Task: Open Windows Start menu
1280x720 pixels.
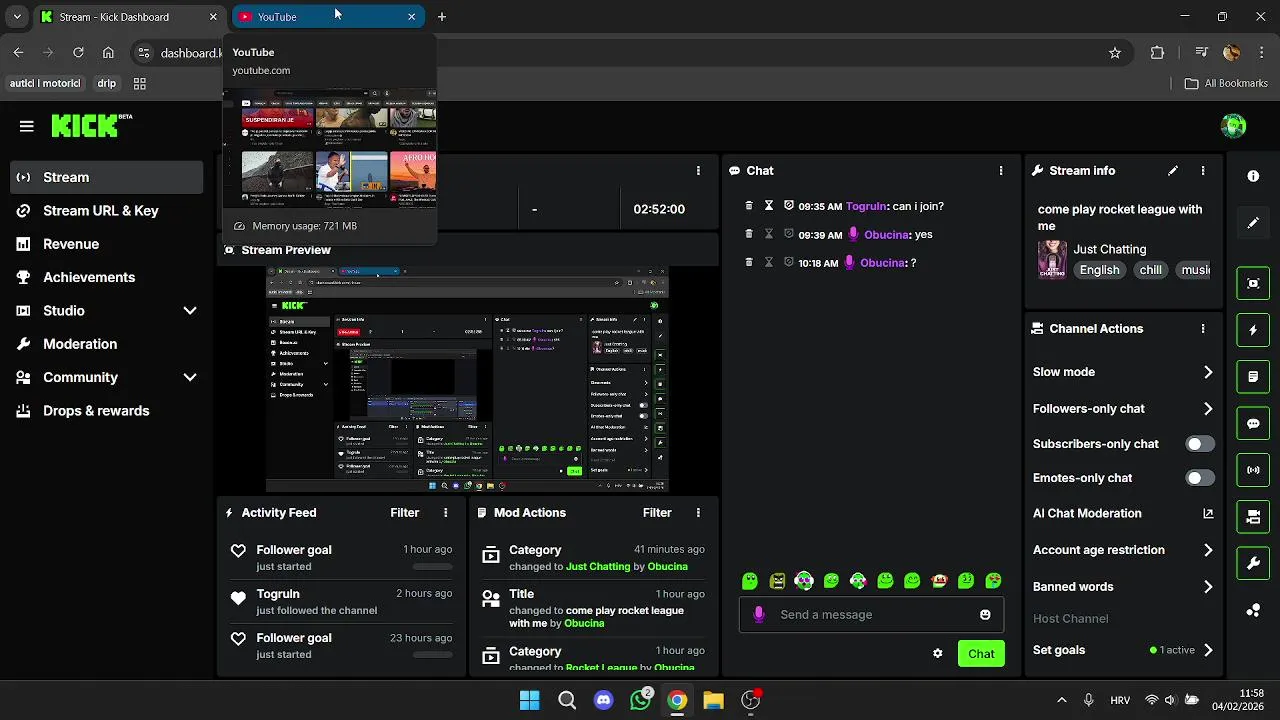Action: click(x=530, y=700)
